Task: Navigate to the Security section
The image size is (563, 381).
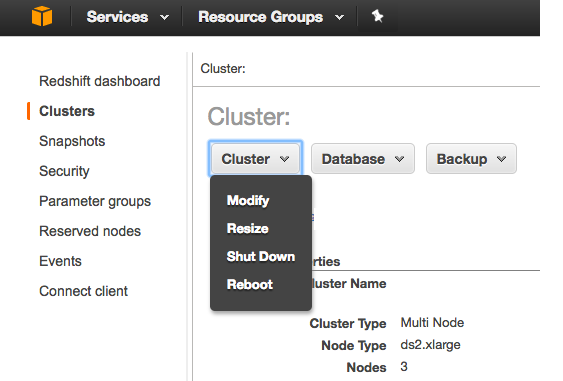Action: [64, 171]
